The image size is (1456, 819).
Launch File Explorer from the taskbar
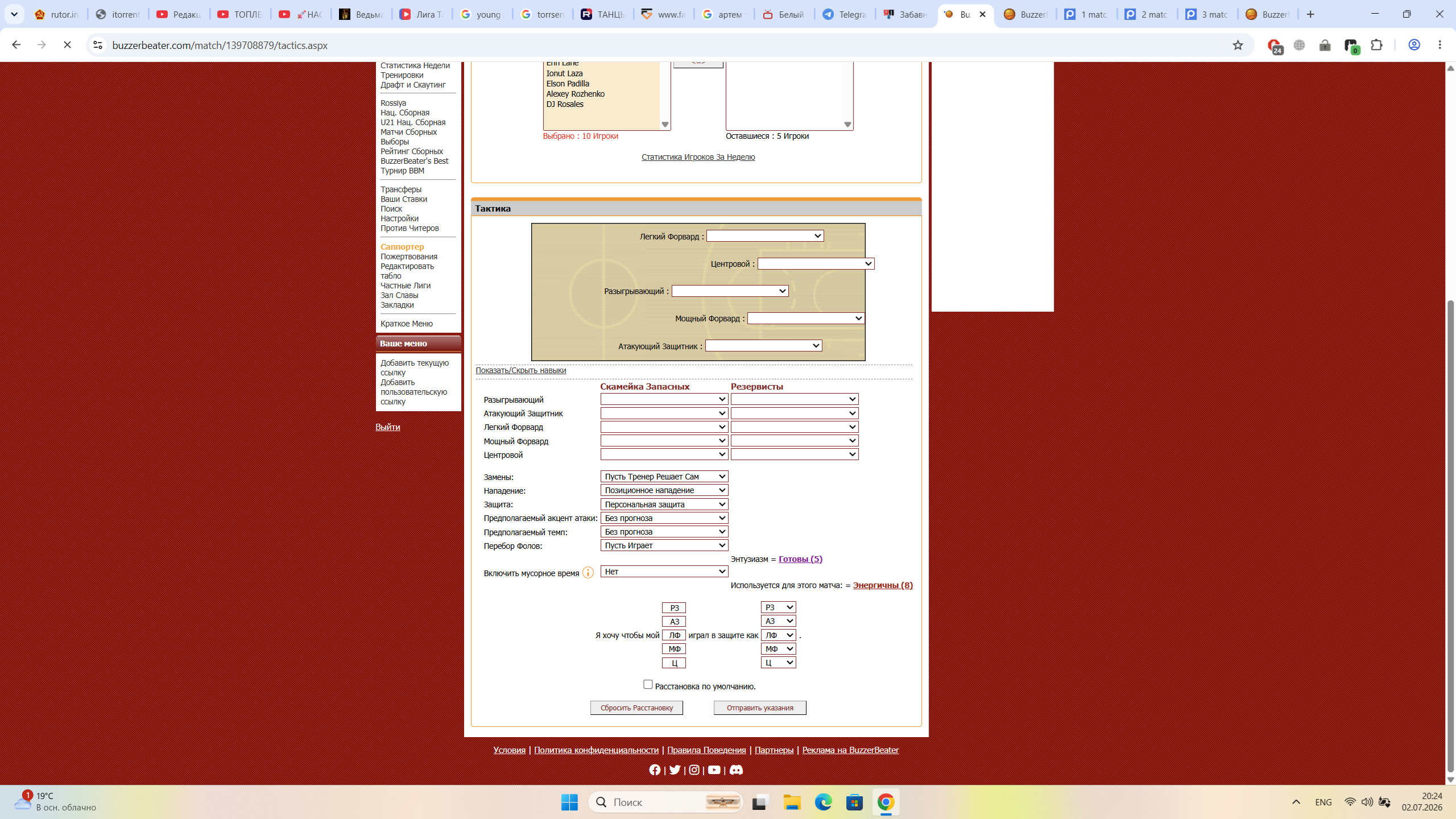(792, 802)
